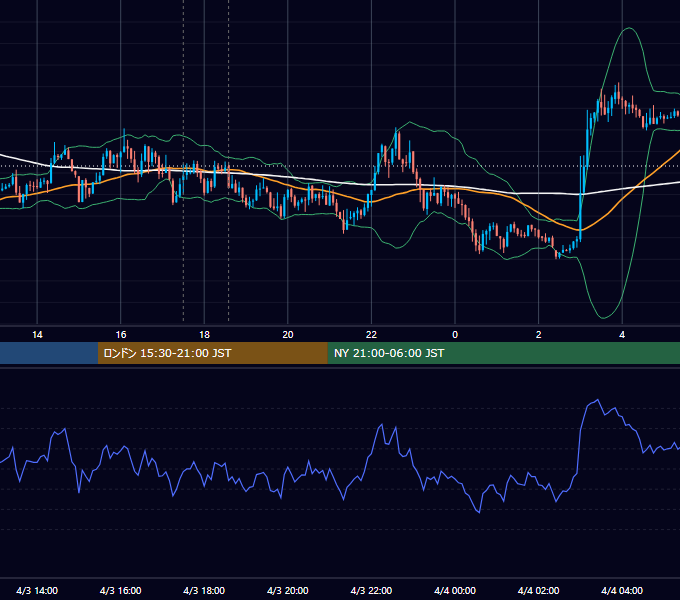680x600 pixels.
Task: Click the 4/3 22:00 date label
Action: 371,590
